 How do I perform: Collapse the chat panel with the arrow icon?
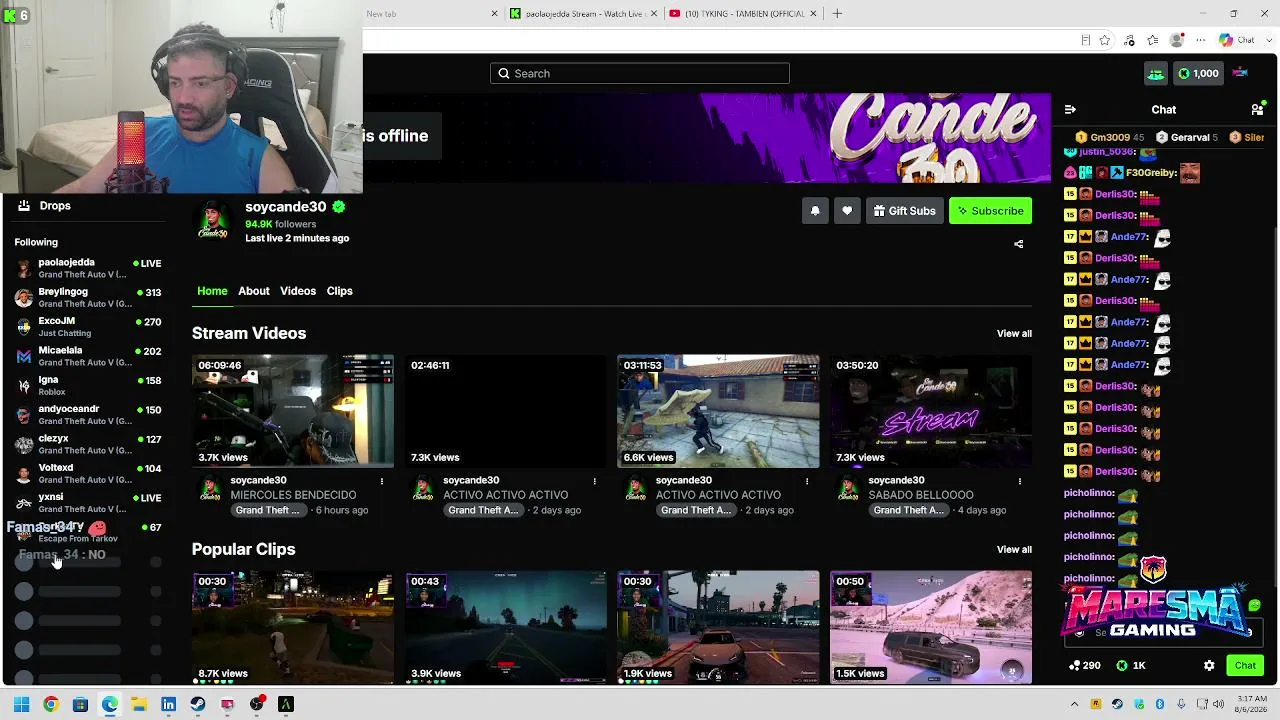click(x=1070, y=109)
